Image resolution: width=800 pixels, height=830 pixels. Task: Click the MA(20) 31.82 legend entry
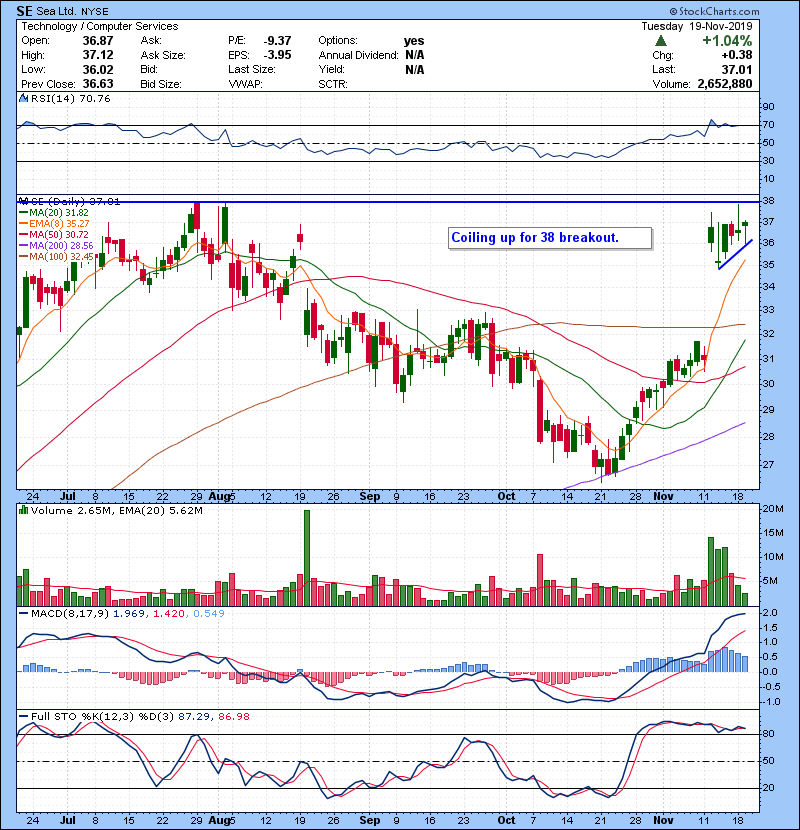tap(54, 212)
